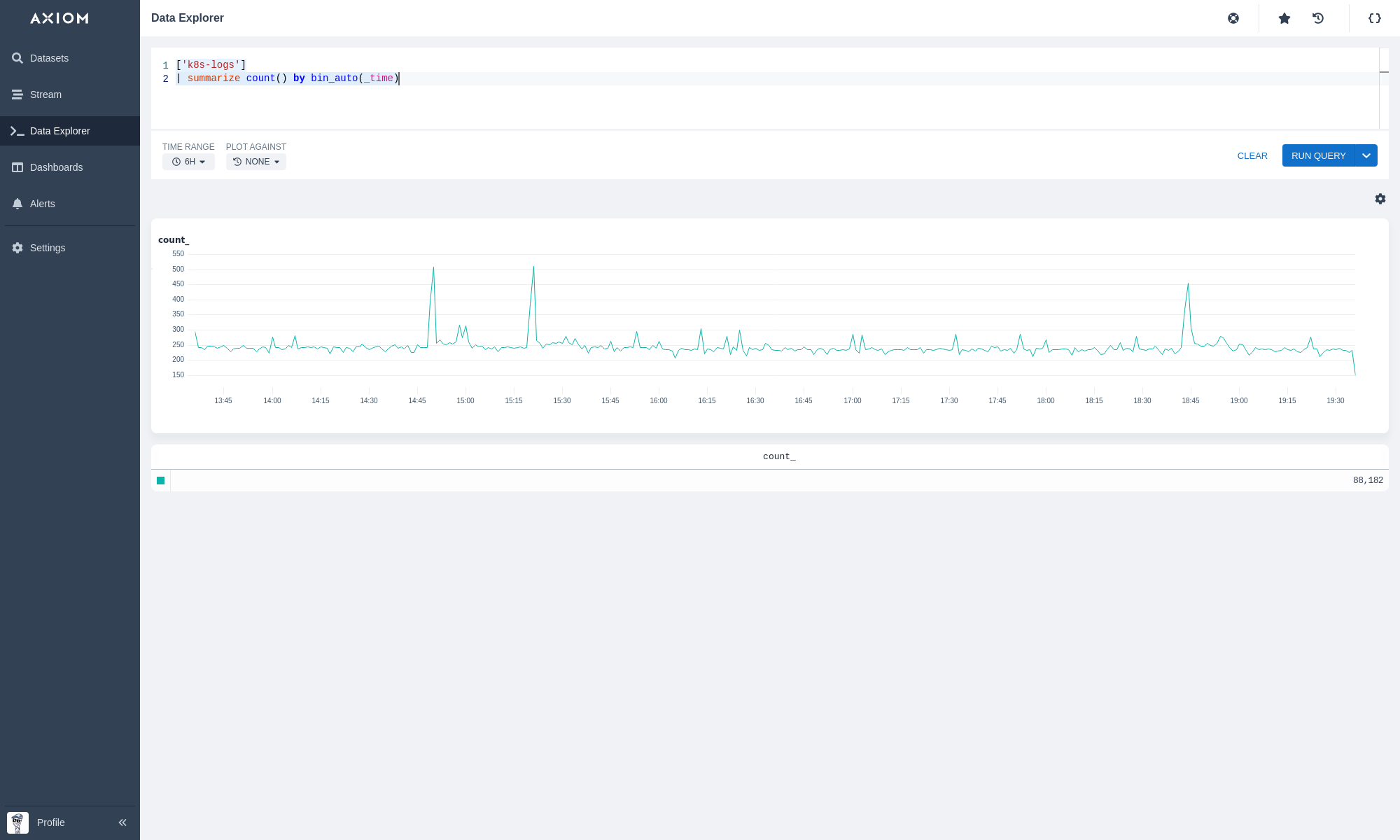Click the curly braces API icon

click(1375, 18)
